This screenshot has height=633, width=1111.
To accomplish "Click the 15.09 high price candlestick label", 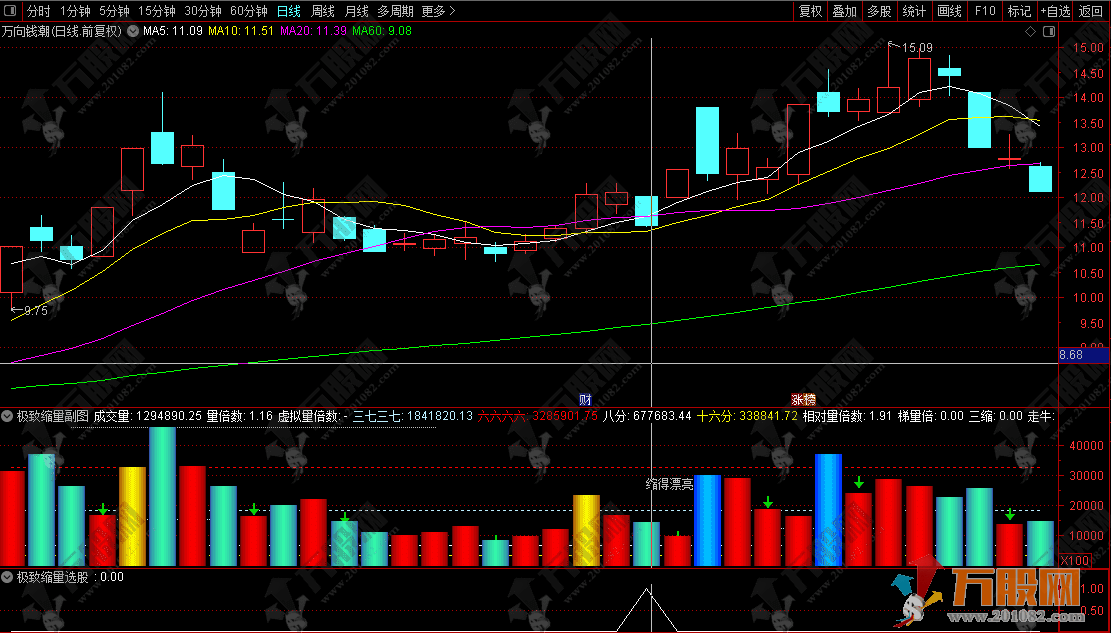I will (917, 48).
